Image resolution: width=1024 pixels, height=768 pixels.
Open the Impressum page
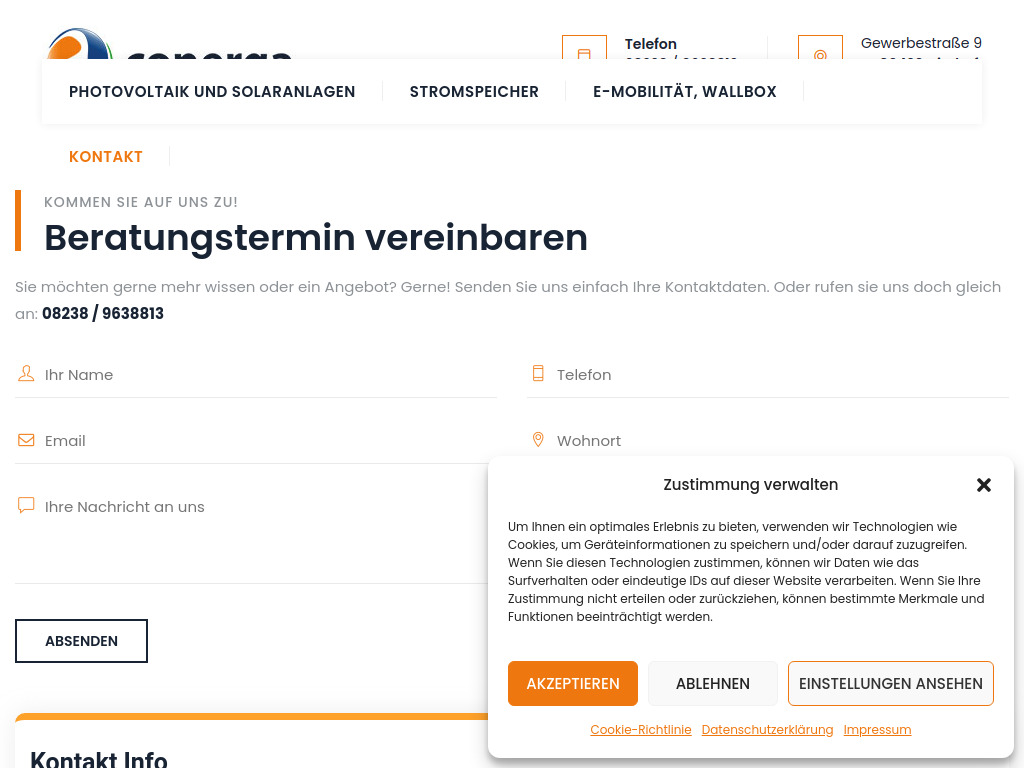tap(877, 729)
